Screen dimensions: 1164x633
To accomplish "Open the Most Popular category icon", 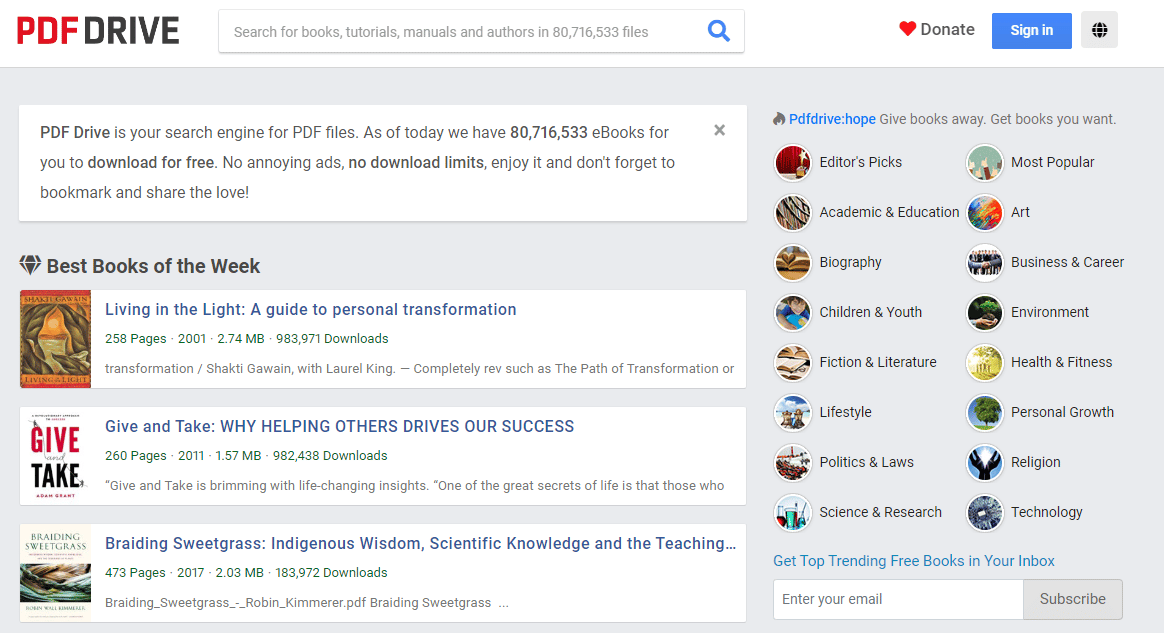I will pos(984,162).
